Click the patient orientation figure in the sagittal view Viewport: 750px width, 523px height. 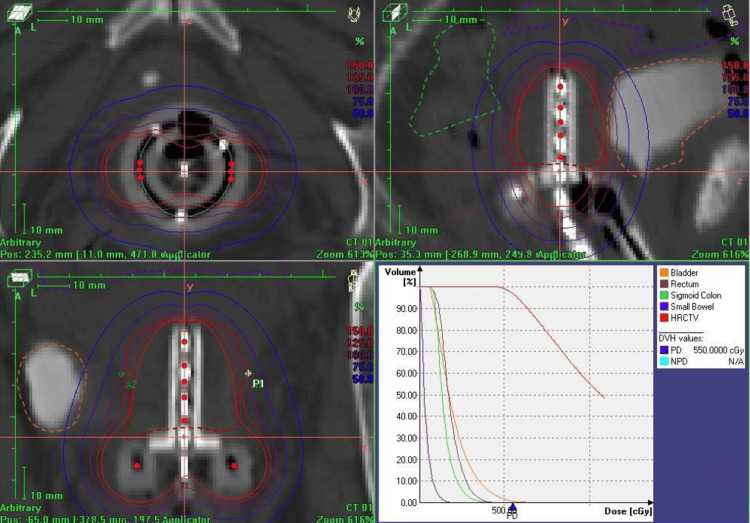(x=730, y=15)
